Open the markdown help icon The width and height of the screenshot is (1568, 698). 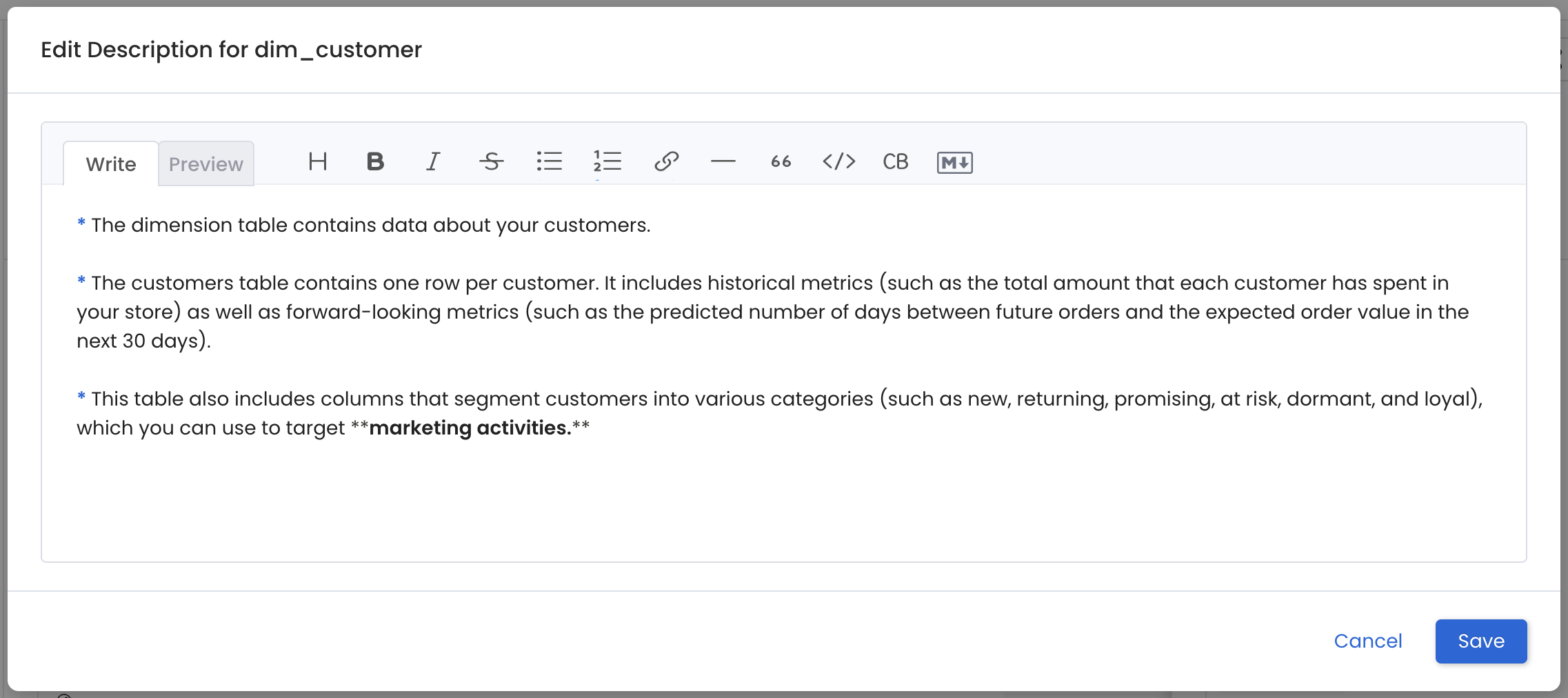tap(955, 162)
